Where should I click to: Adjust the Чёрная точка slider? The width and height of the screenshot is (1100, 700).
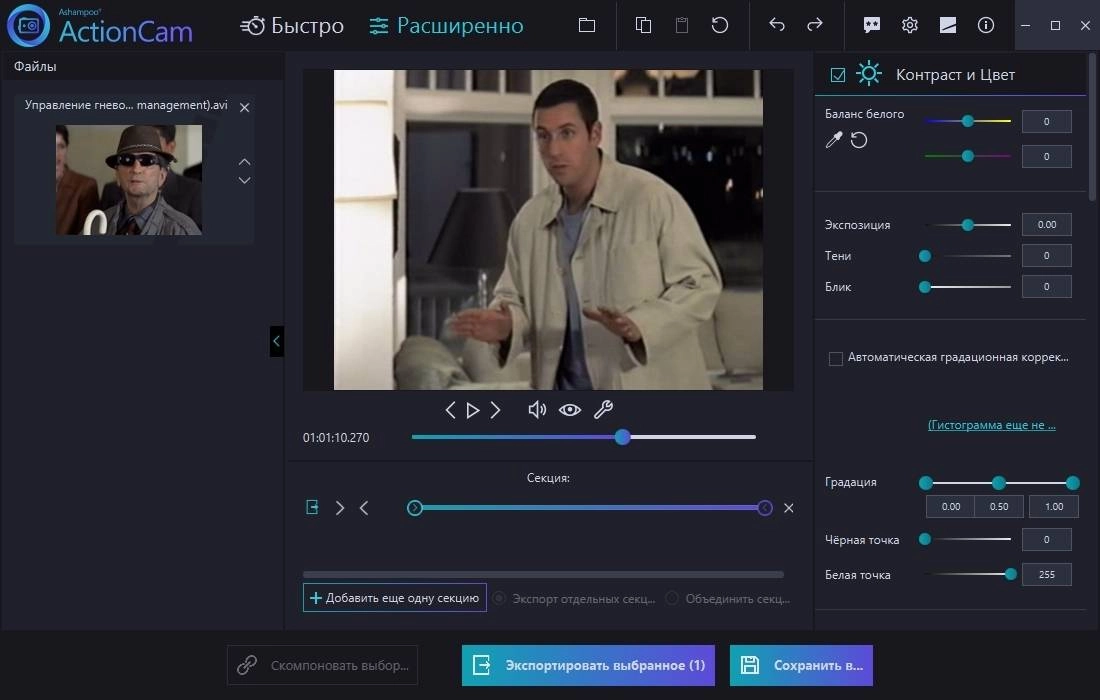coord(967,539)
